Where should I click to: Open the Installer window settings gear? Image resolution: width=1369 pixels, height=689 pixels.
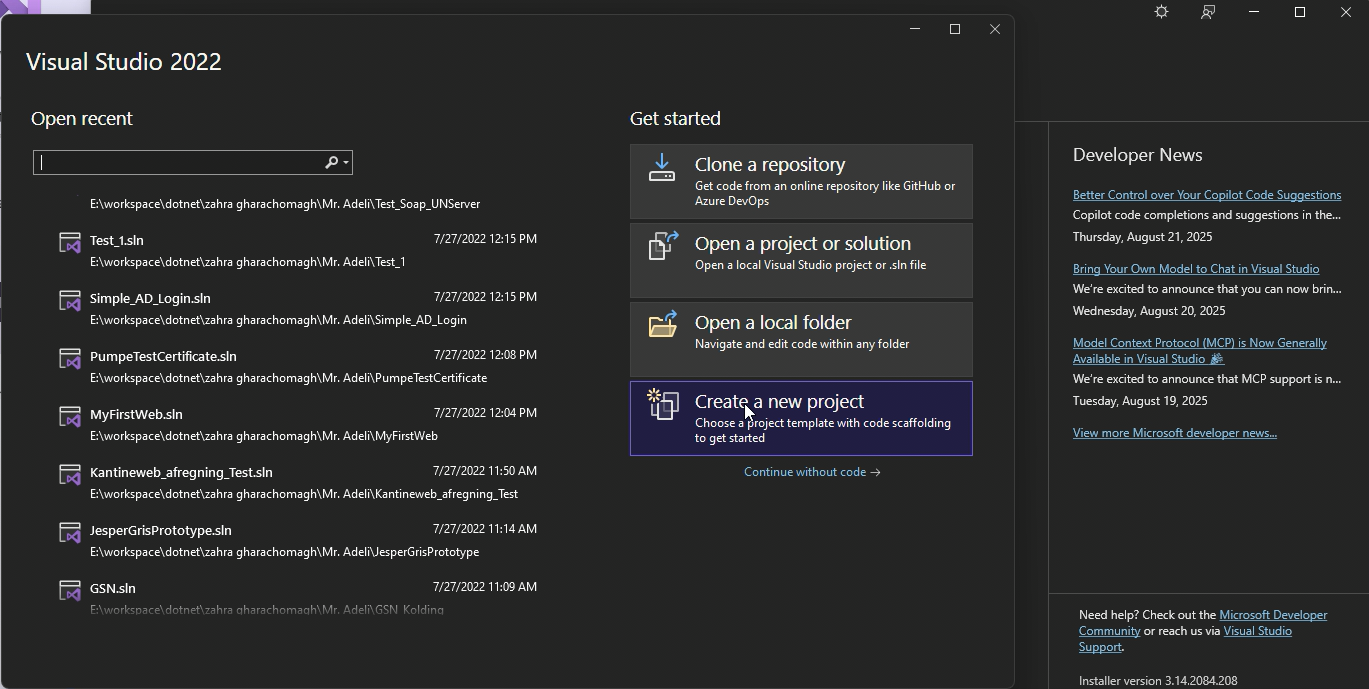(1161, 12)
